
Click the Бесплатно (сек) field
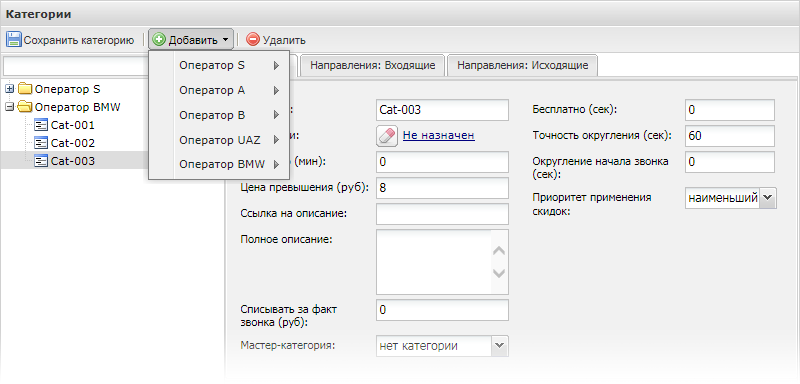pyautogui.click(x=730, y=110)
